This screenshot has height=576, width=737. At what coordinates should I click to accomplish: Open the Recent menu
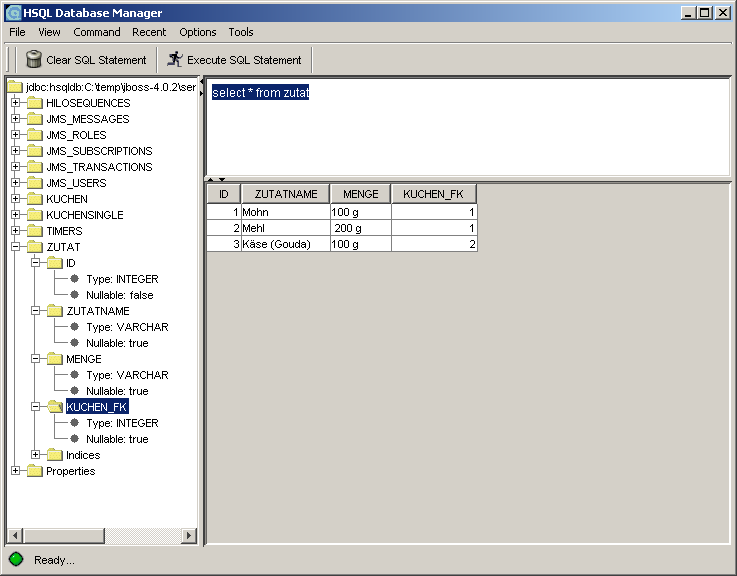(x=149, y=32)
